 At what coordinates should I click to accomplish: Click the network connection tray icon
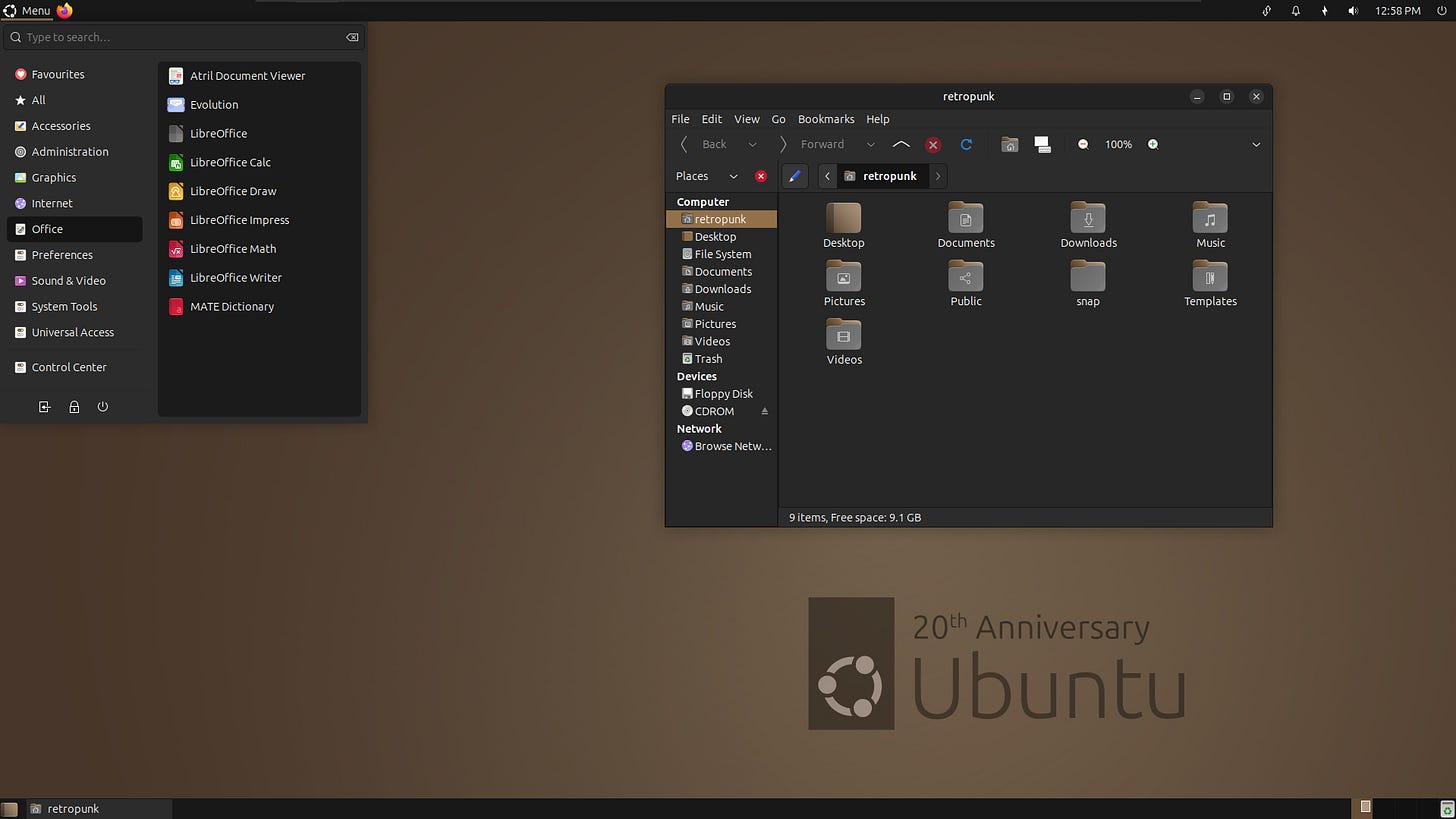(1266, 10)
